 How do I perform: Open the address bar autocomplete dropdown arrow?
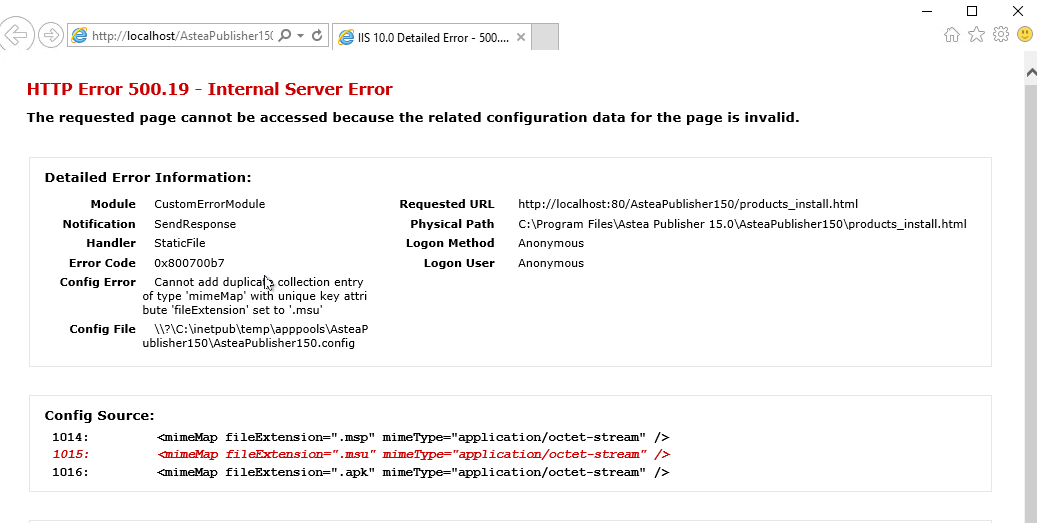(x=300, y=36)
